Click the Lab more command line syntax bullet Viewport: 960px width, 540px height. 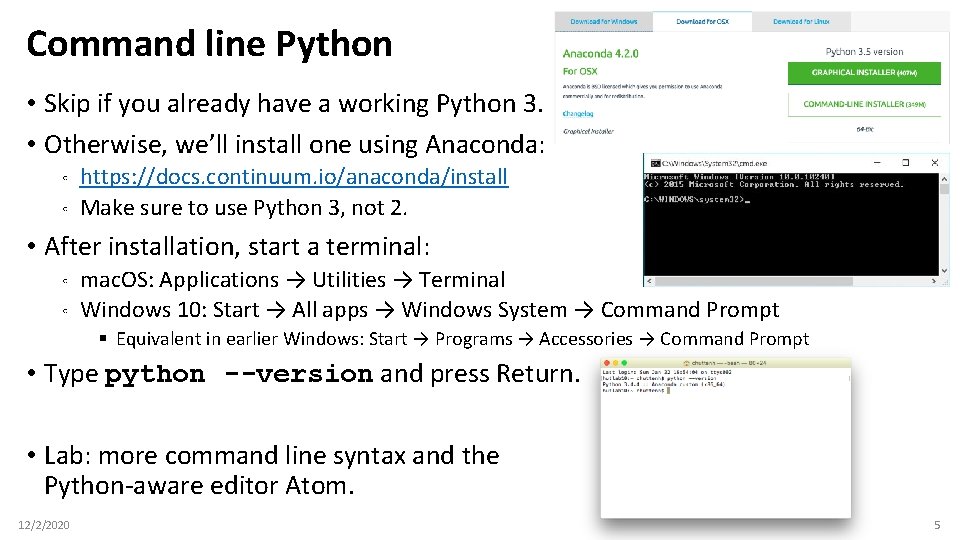point(272,470)
